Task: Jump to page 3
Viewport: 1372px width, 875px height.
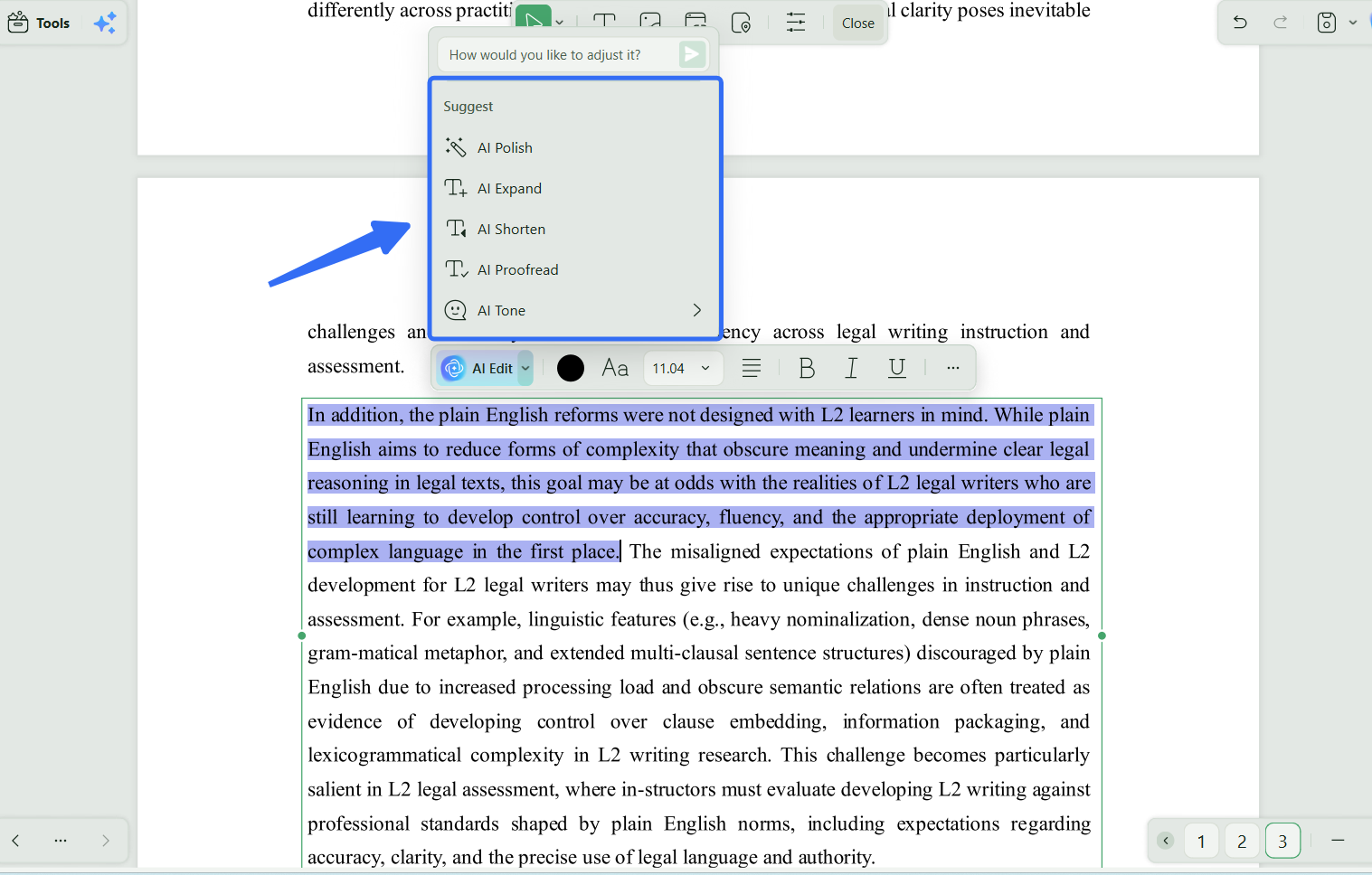Action: pos(1282,842)
